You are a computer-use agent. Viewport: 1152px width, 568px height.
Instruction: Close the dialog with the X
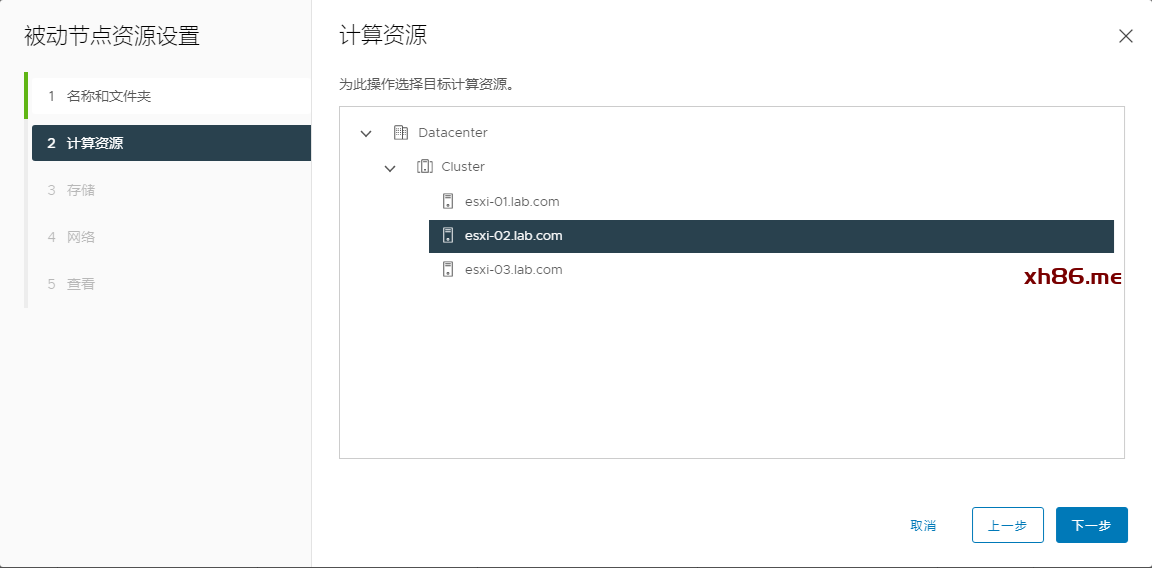(x=1125, y=36)
